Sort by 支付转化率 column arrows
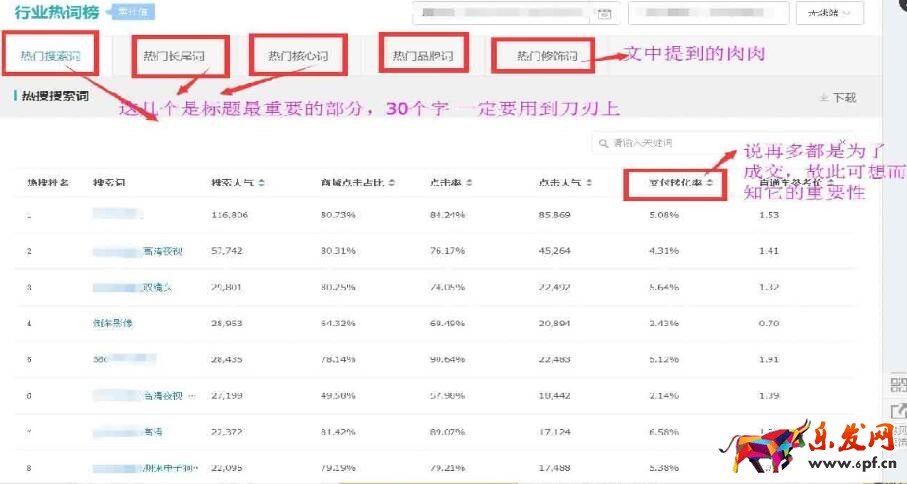Screen dimensions: 907x484 point(709,183)
